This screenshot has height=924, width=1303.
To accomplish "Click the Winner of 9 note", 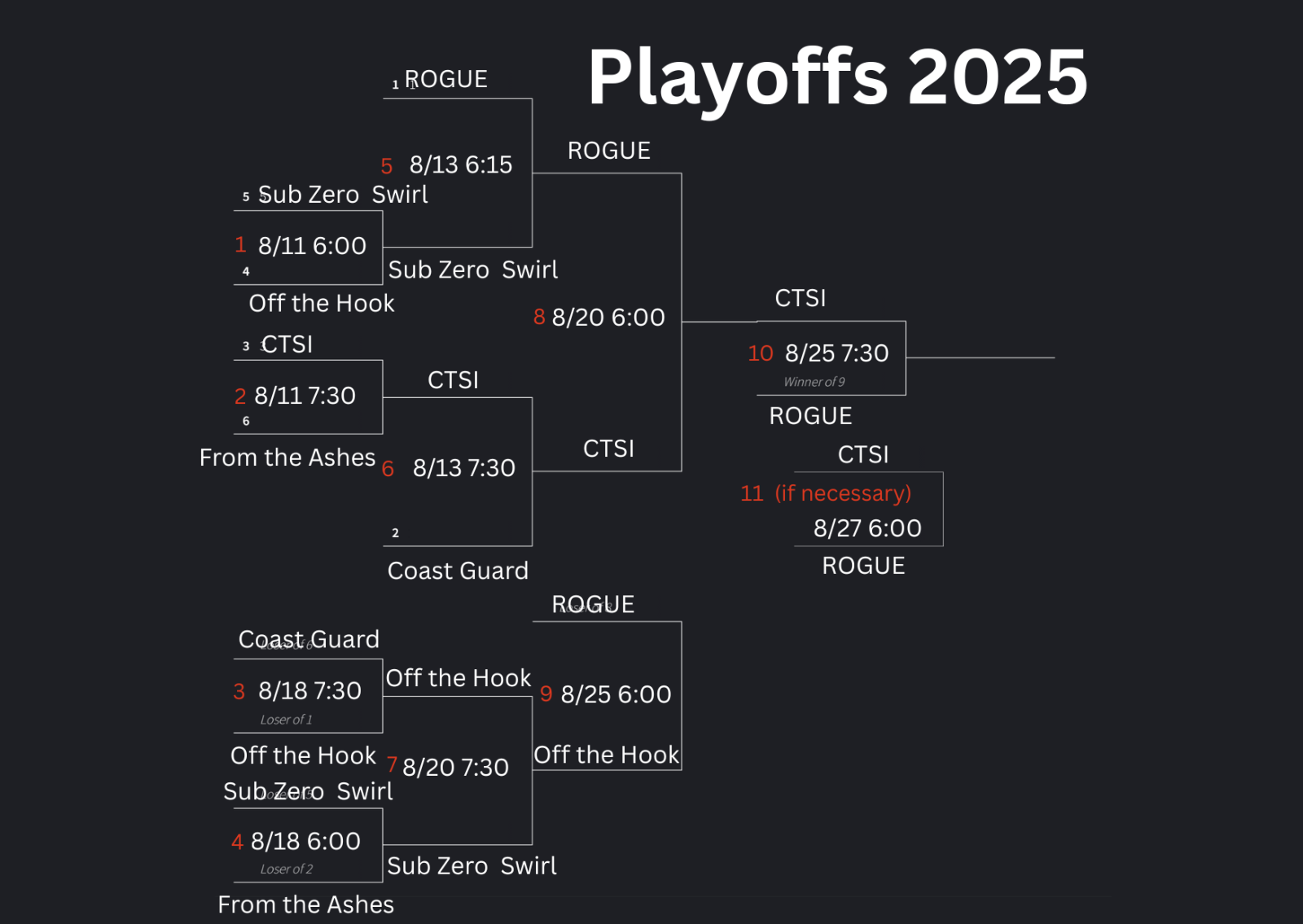I will [814, 382].
